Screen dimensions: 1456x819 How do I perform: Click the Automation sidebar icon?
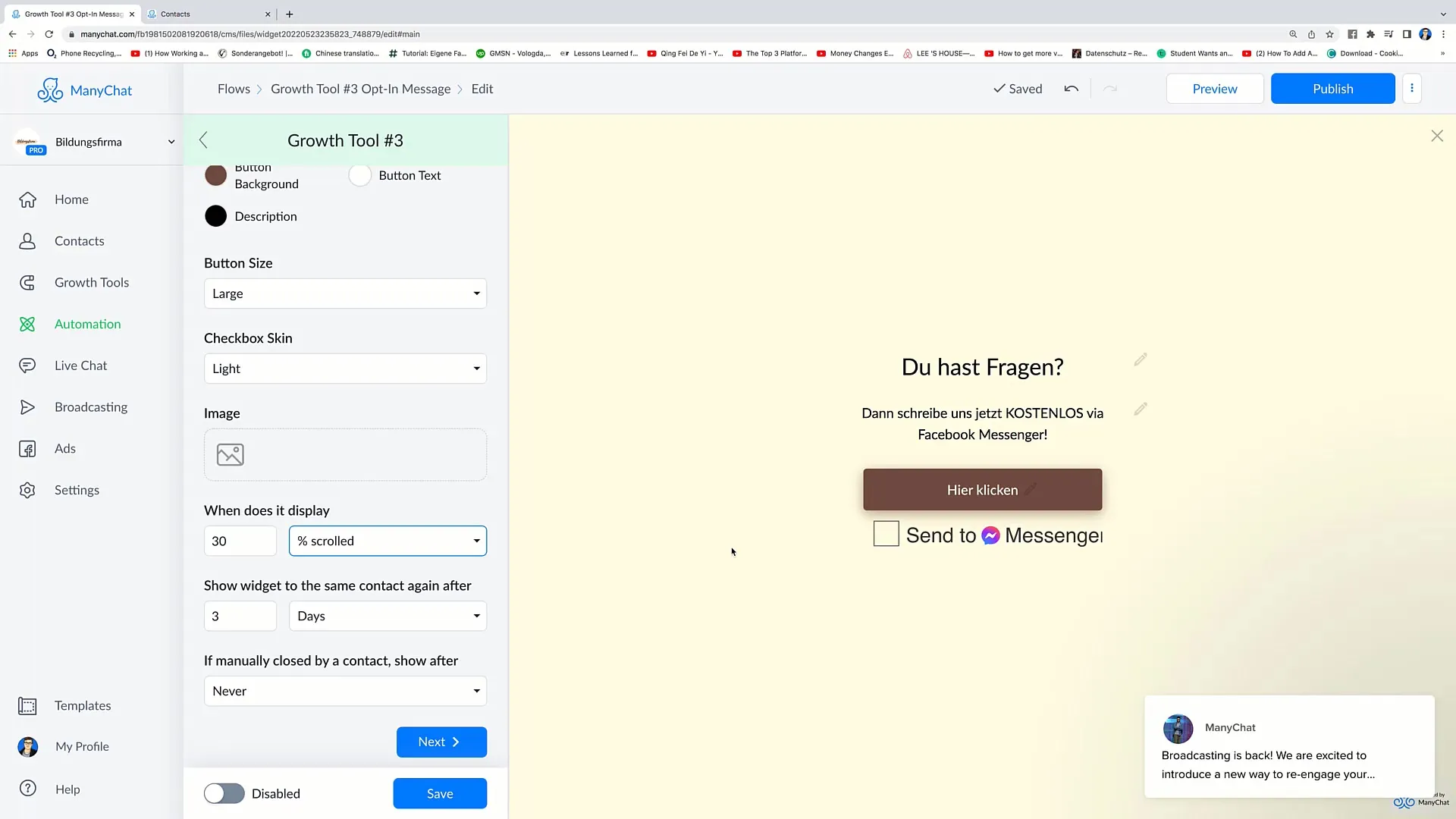(x=27, y=324)
